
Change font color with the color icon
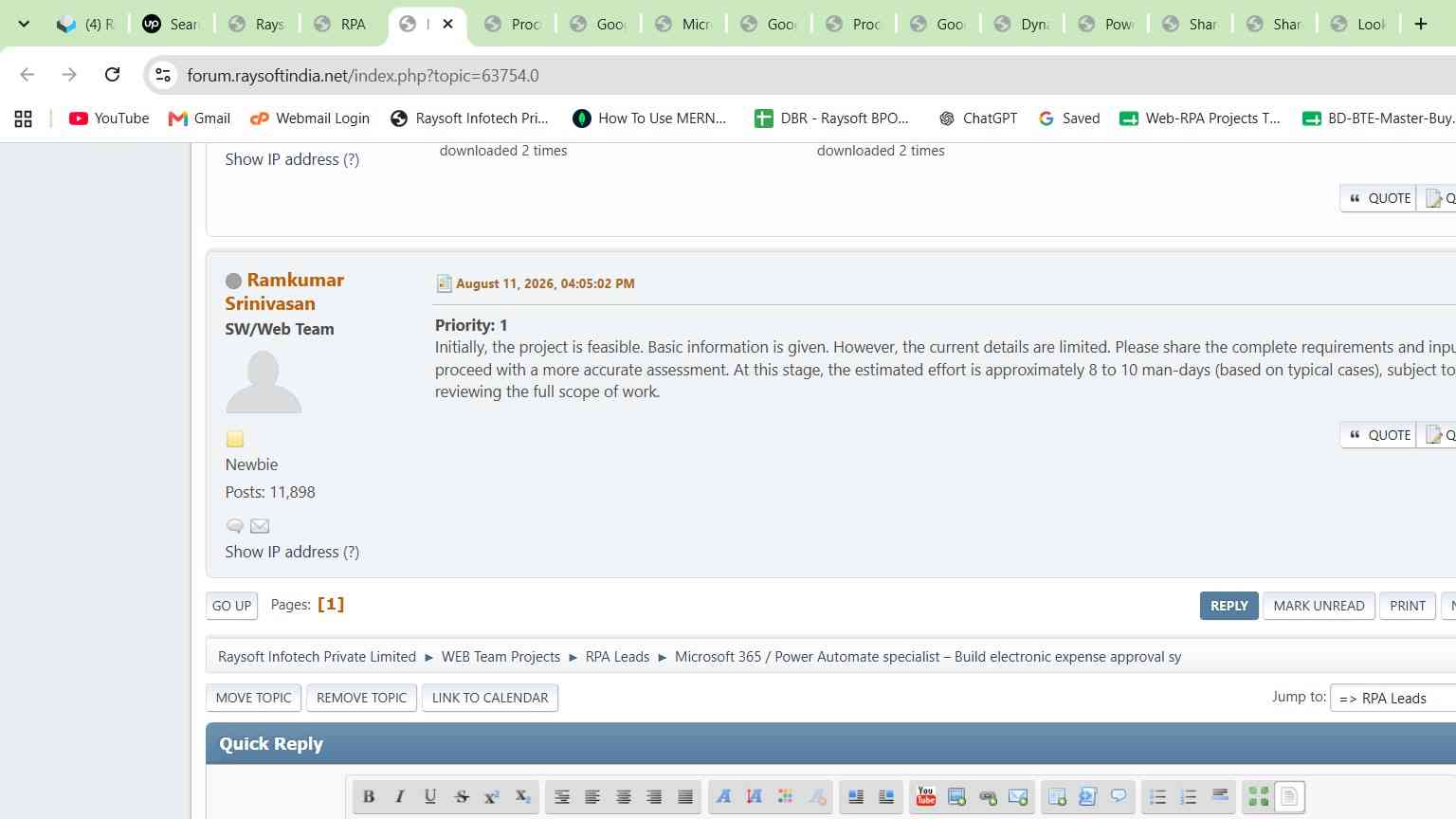coord(785,797)
